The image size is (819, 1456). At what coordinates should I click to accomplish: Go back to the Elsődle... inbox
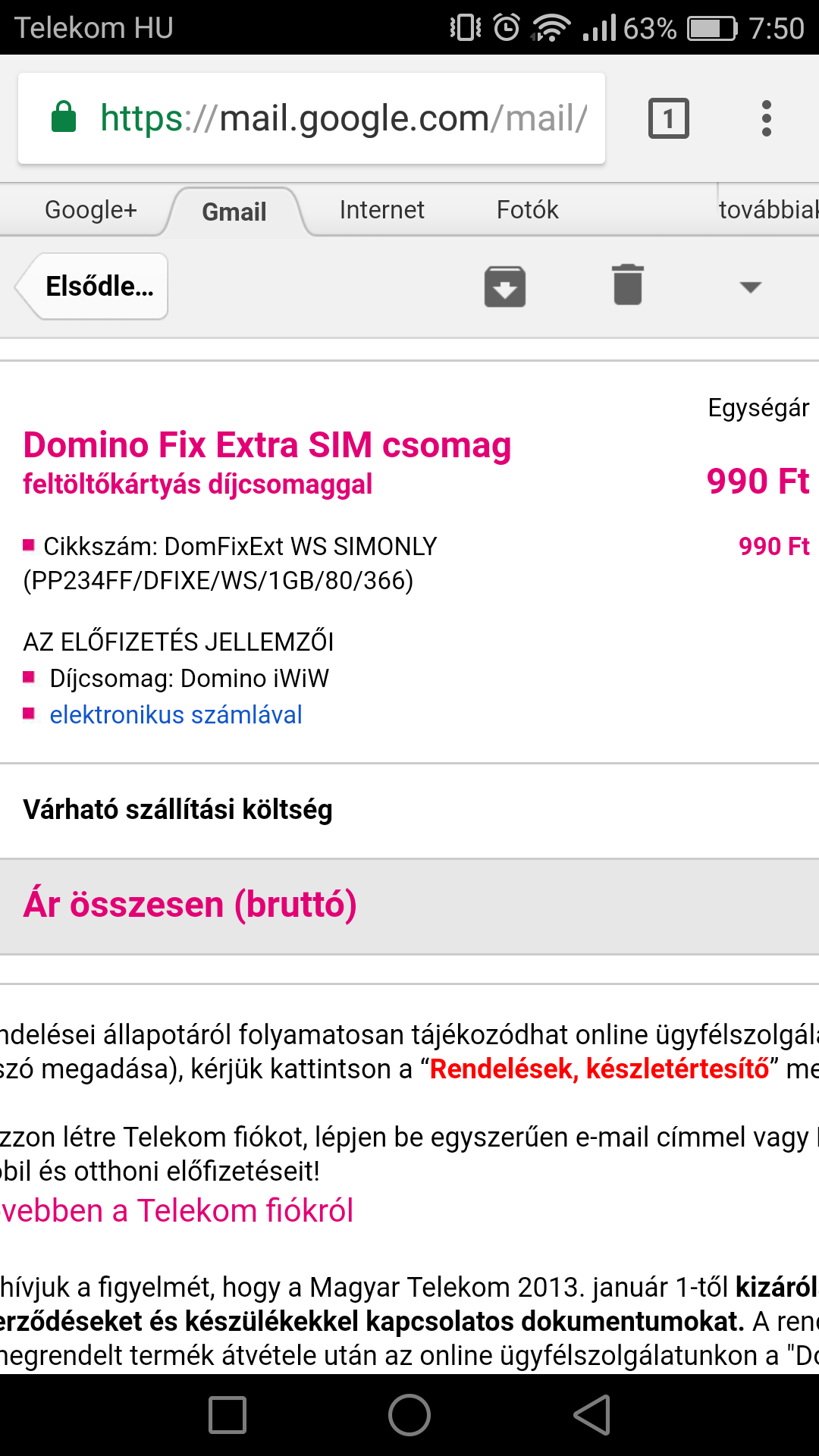coord(92,286)
